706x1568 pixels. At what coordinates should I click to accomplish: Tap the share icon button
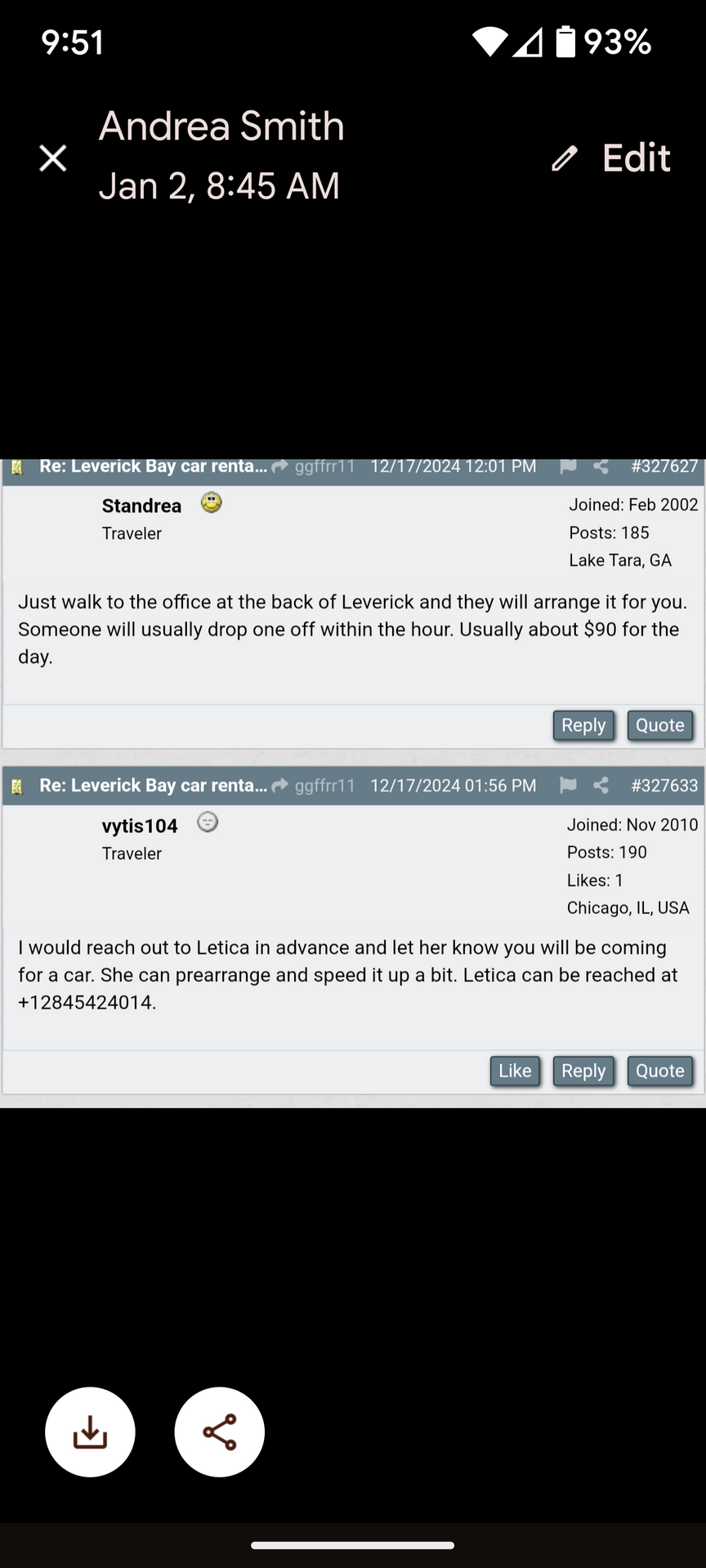219,1432
